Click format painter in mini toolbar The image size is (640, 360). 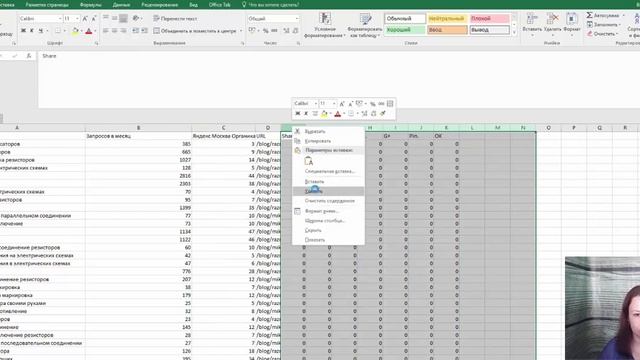(x=383, y=113)
